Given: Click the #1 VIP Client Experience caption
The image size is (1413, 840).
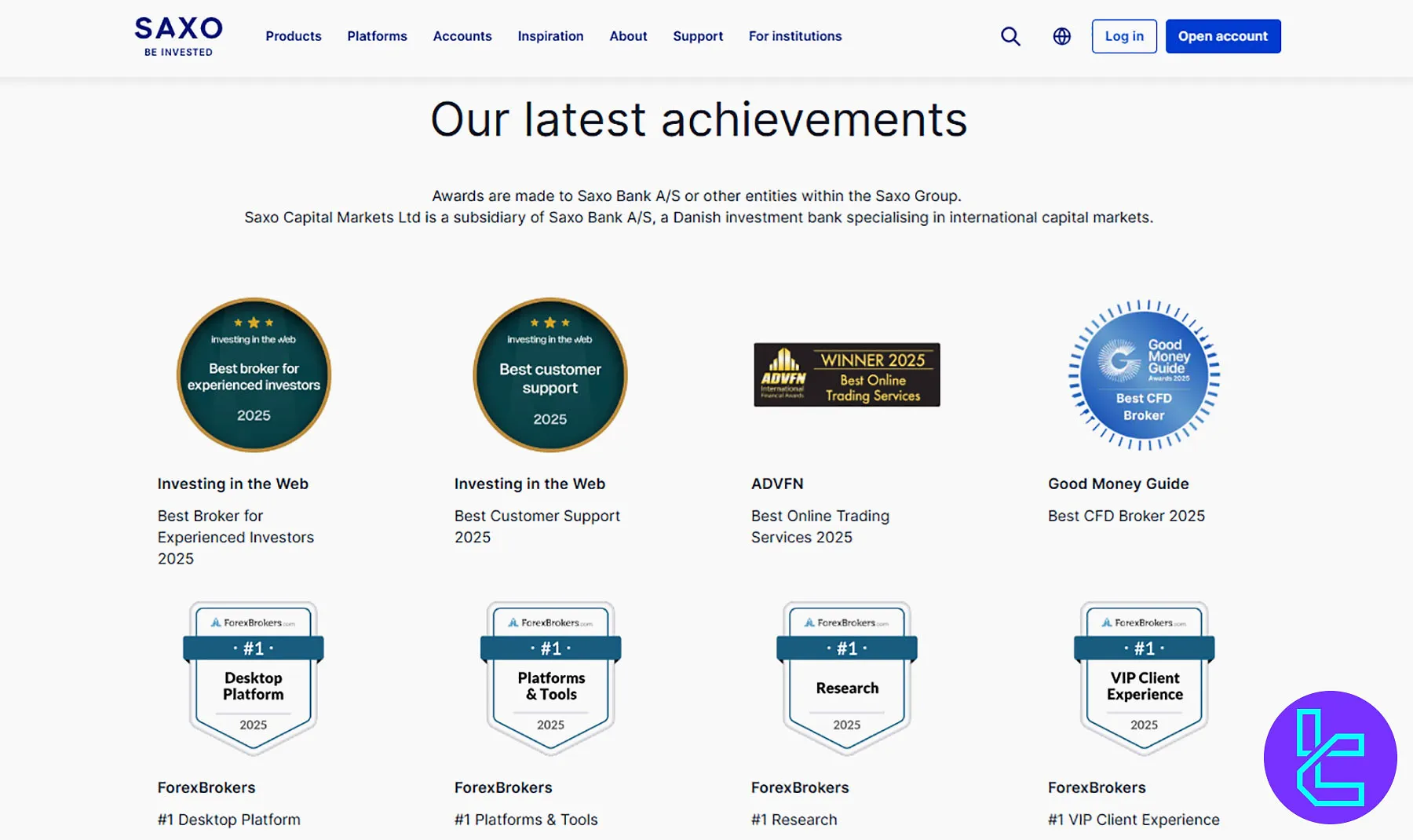Looking at the screenshot, I should (x=1134, y=820).
